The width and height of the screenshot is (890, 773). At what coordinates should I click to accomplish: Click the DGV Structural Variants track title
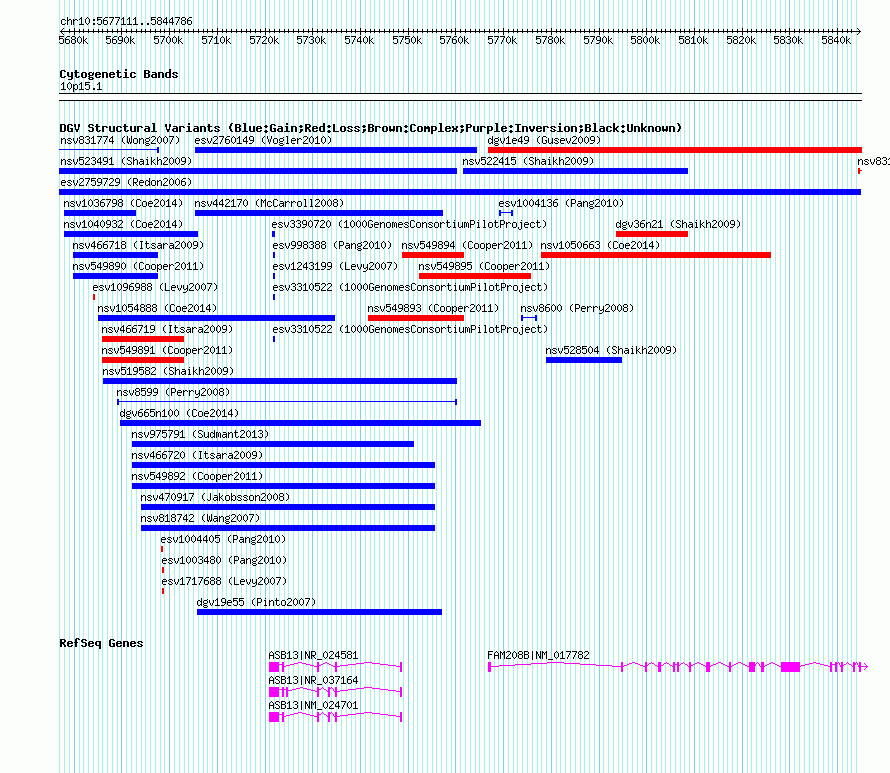(x=370, y=128)
